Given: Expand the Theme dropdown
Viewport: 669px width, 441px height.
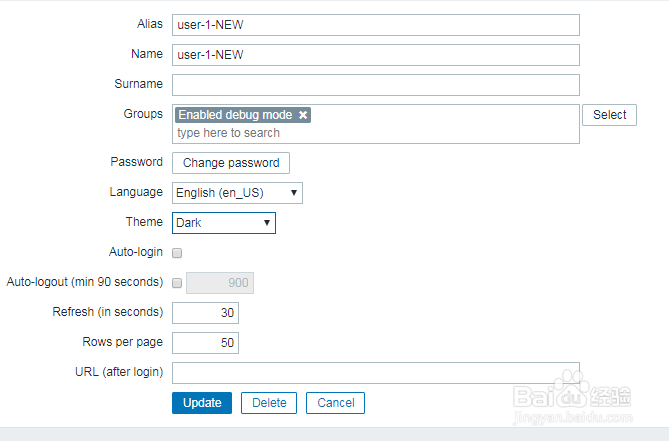Looking at the screenshot, I should click(224, 223).
